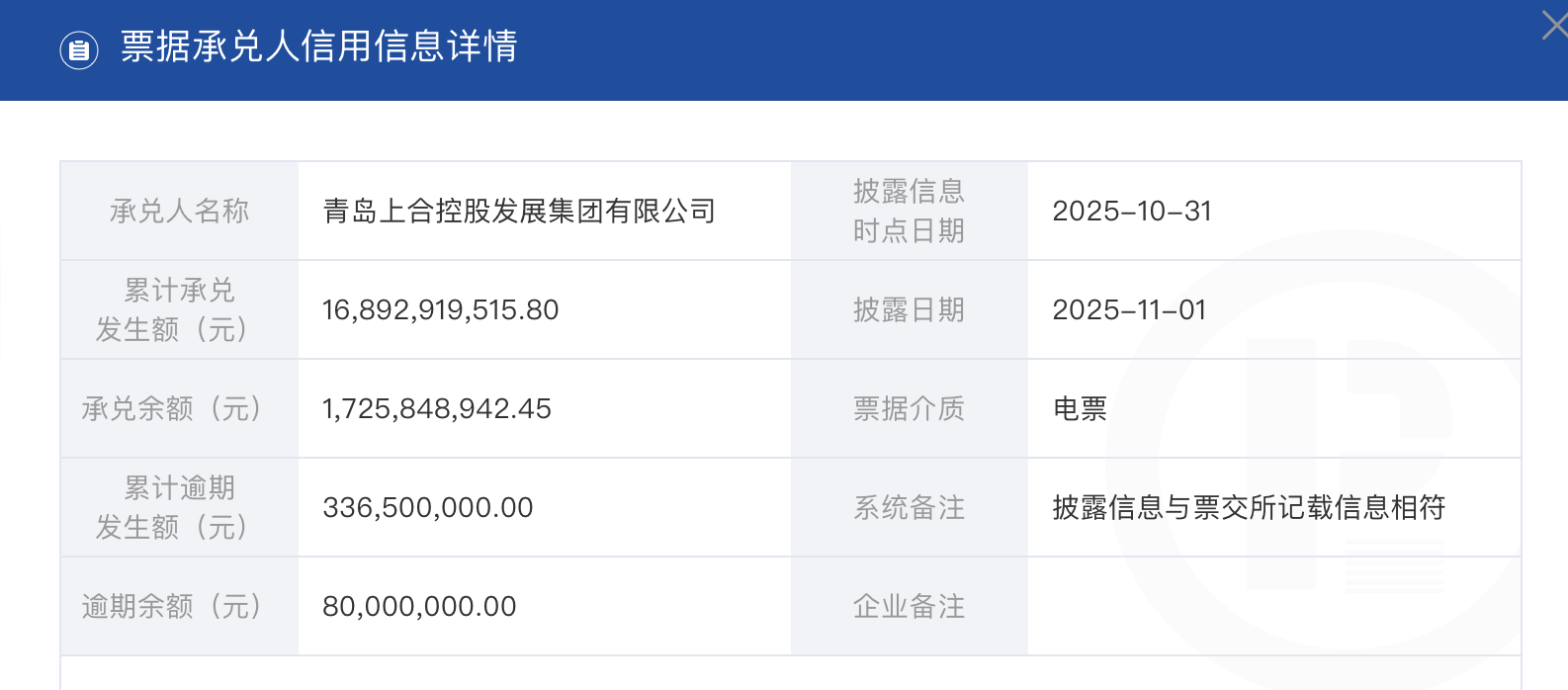Click the empty 企业备注 value cell
This screenshot has width=1568, height=690.
1273,606
